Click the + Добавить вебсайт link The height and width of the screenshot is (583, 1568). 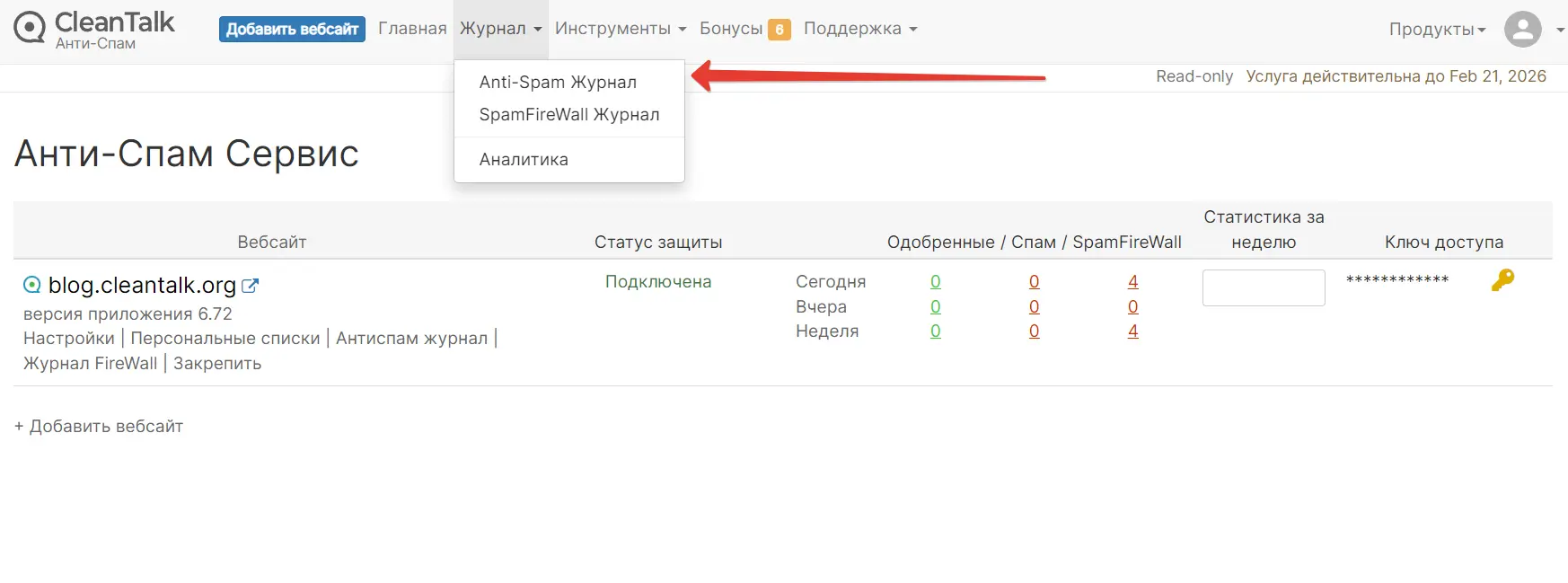[x=99, y=426]
